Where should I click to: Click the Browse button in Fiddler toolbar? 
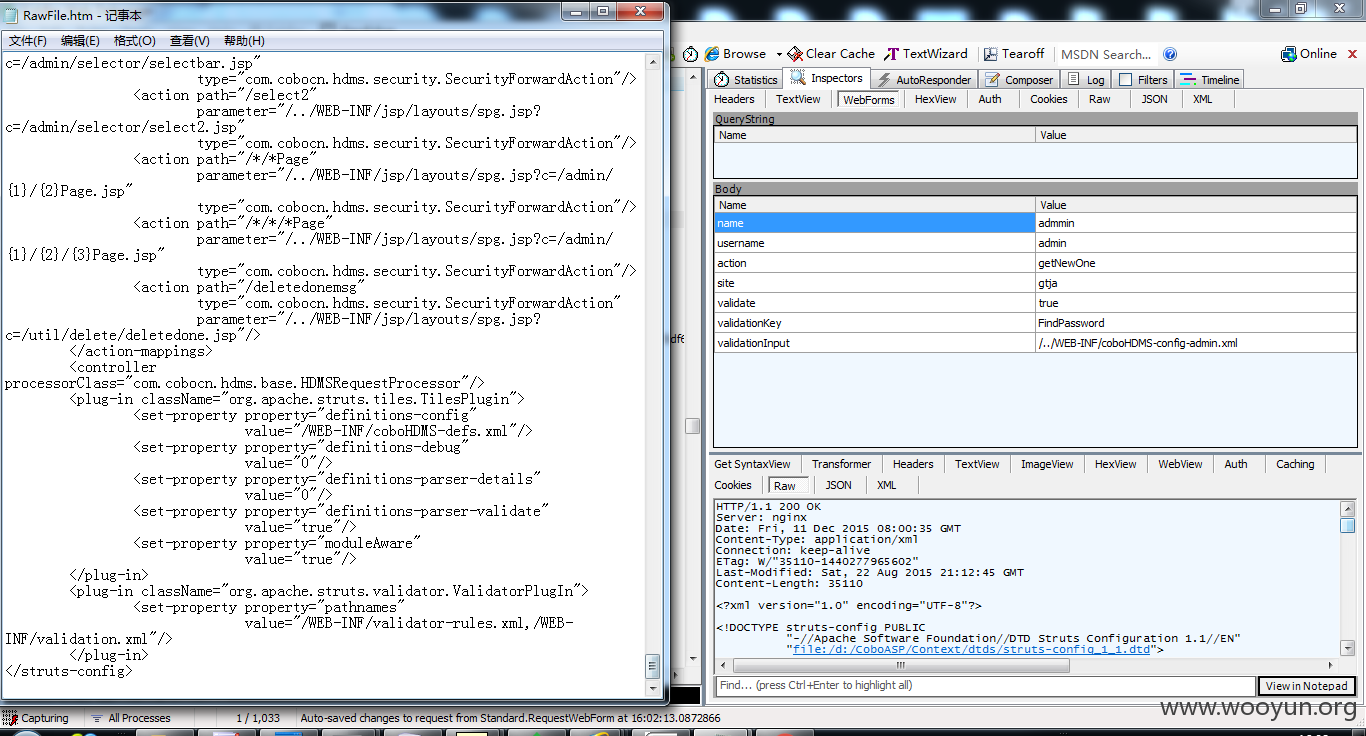(736, 54)
